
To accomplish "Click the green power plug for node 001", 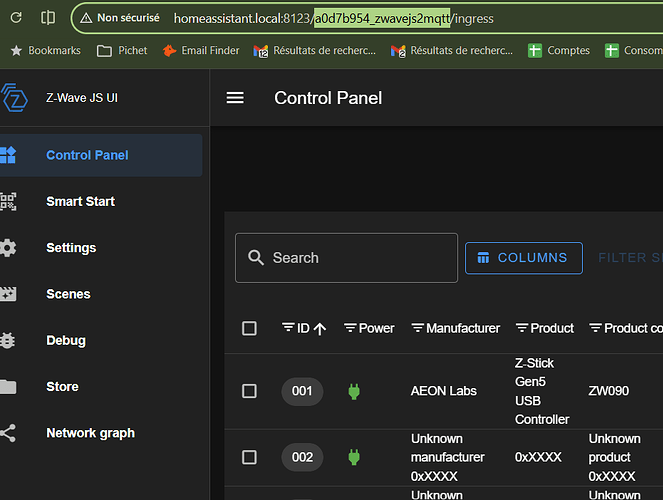I will [x=352, y=391].
